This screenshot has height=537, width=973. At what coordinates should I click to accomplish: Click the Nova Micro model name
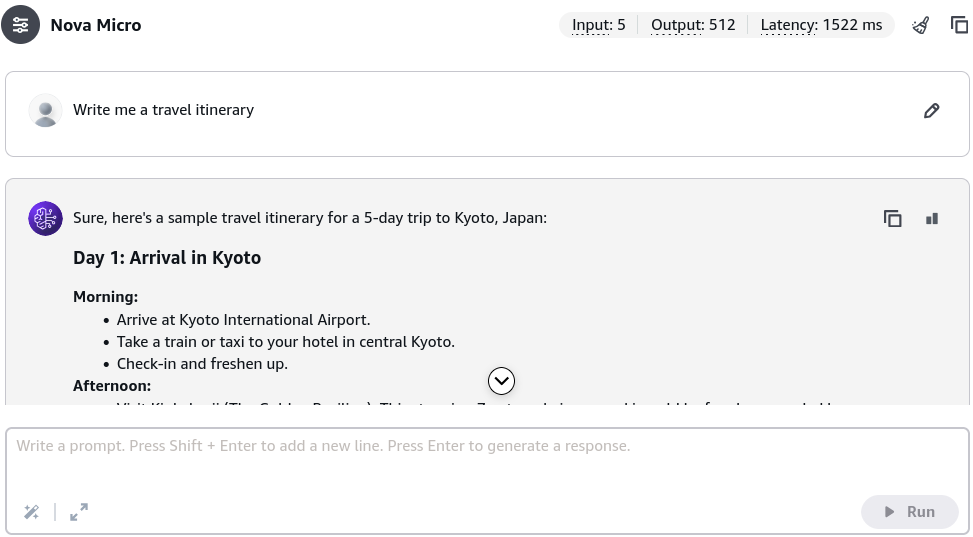(x=96, y=25)
